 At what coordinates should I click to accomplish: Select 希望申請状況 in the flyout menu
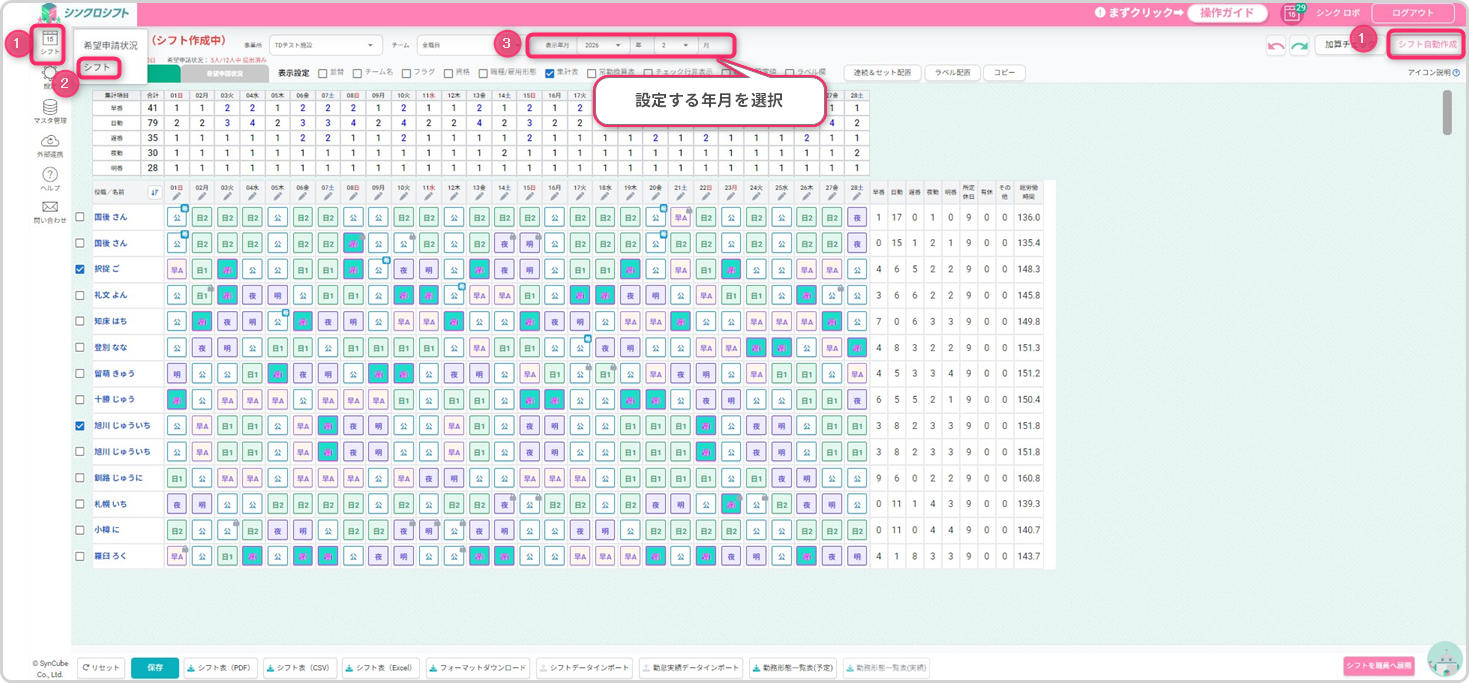111,46
